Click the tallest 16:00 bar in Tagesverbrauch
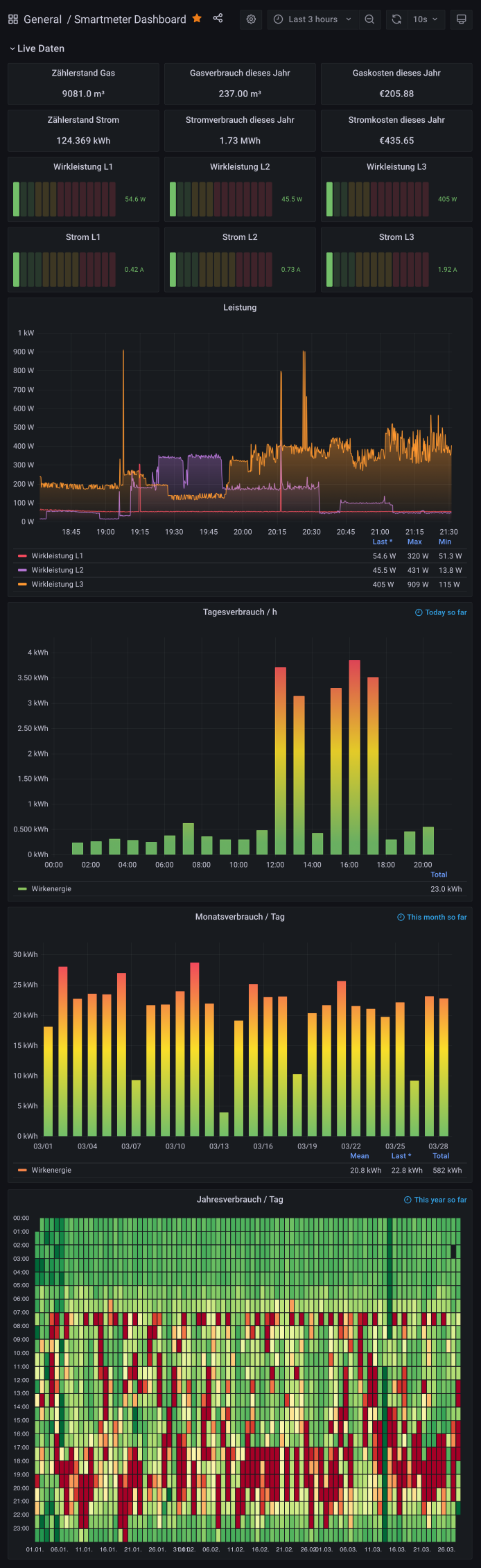This screenshot has height=1568, width=481. (x=354, y=757)
